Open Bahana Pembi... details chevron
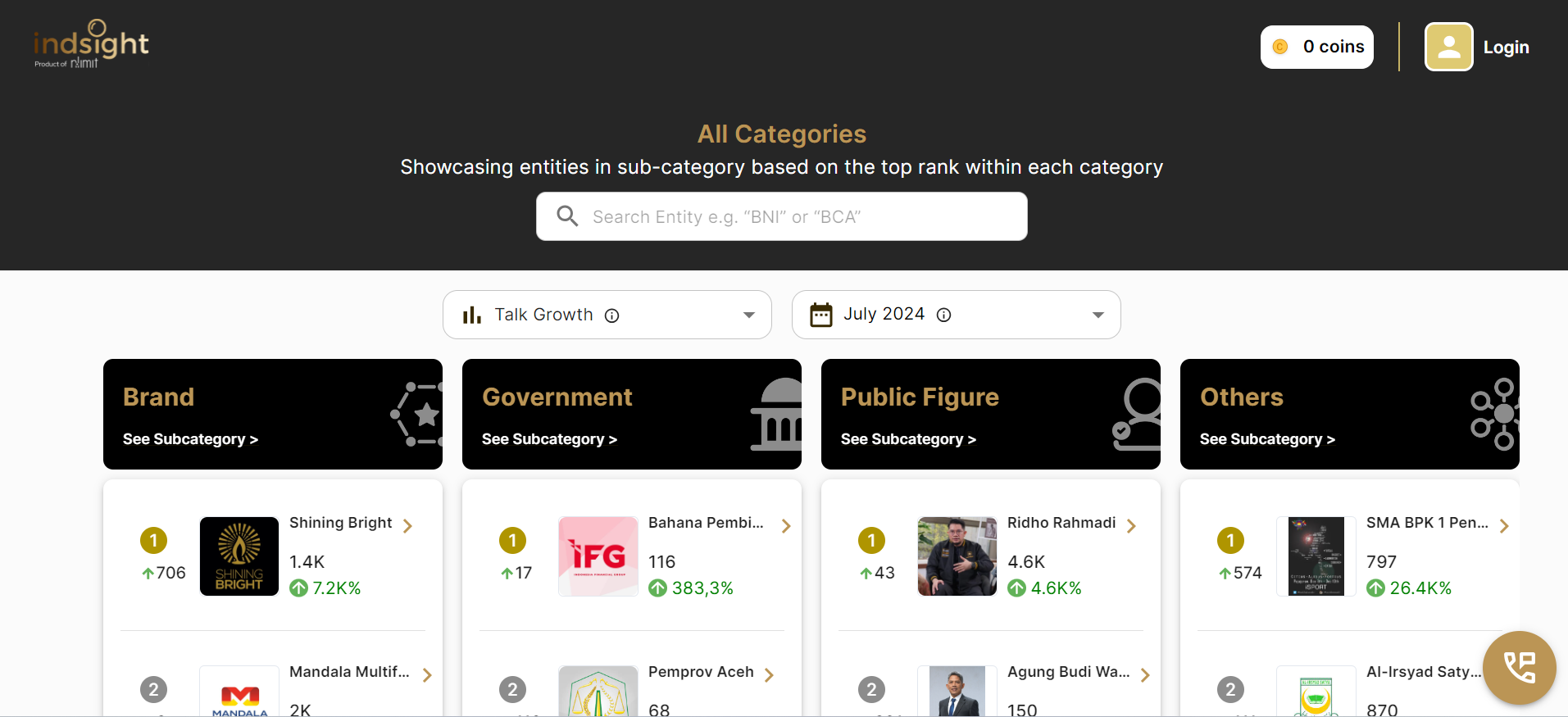 pos(786,526)
